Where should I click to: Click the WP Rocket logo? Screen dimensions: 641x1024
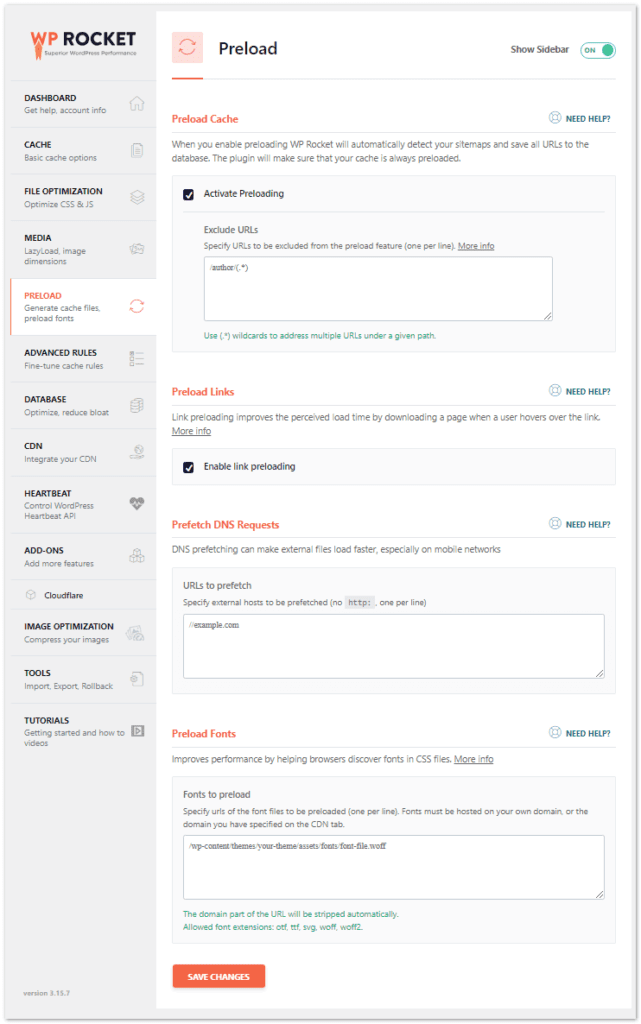83,44
